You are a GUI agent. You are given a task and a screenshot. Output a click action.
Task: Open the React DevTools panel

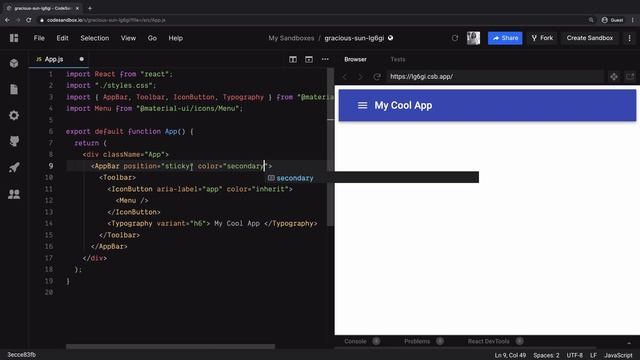495,341
